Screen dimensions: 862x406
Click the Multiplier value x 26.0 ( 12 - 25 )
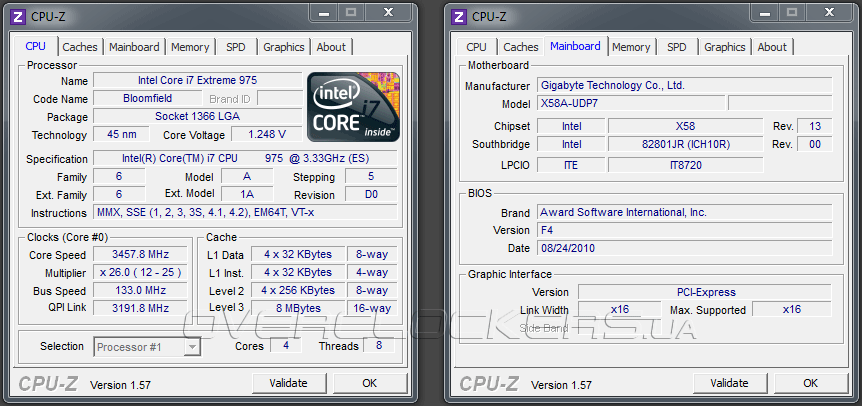[x=140, y=272]
